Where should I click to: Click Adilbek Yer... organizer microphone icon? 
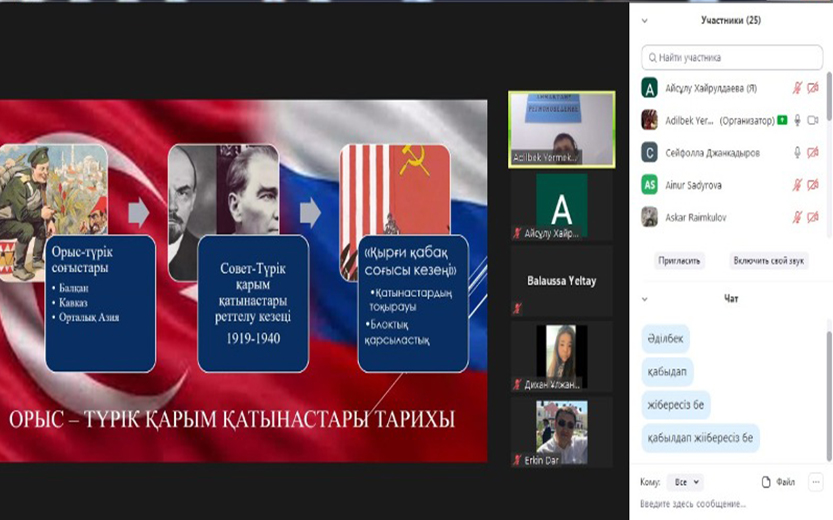click(797, 121)
